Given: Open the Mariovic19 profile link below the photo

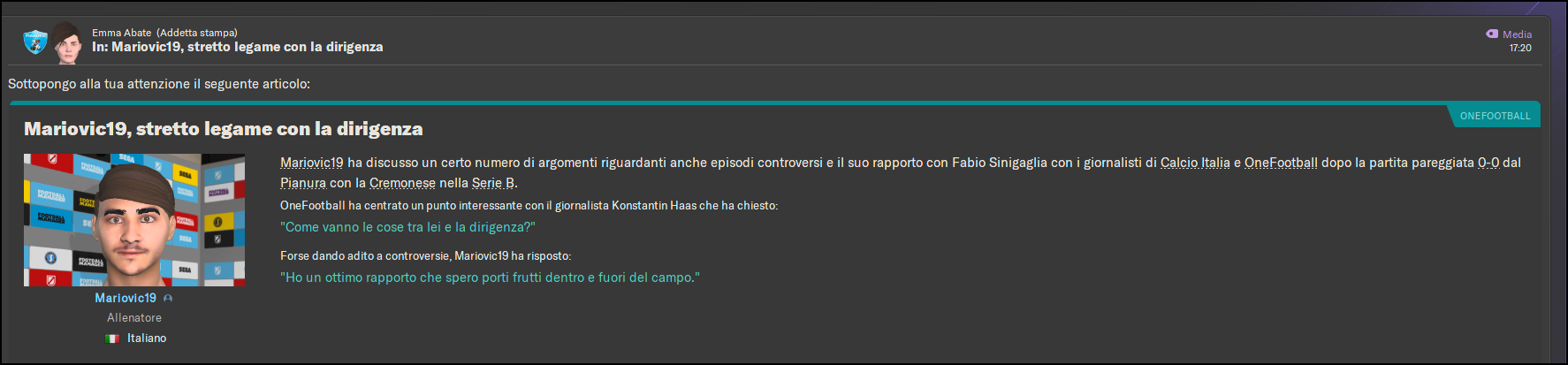Looking at the screenshot, I should coord(126,299).
